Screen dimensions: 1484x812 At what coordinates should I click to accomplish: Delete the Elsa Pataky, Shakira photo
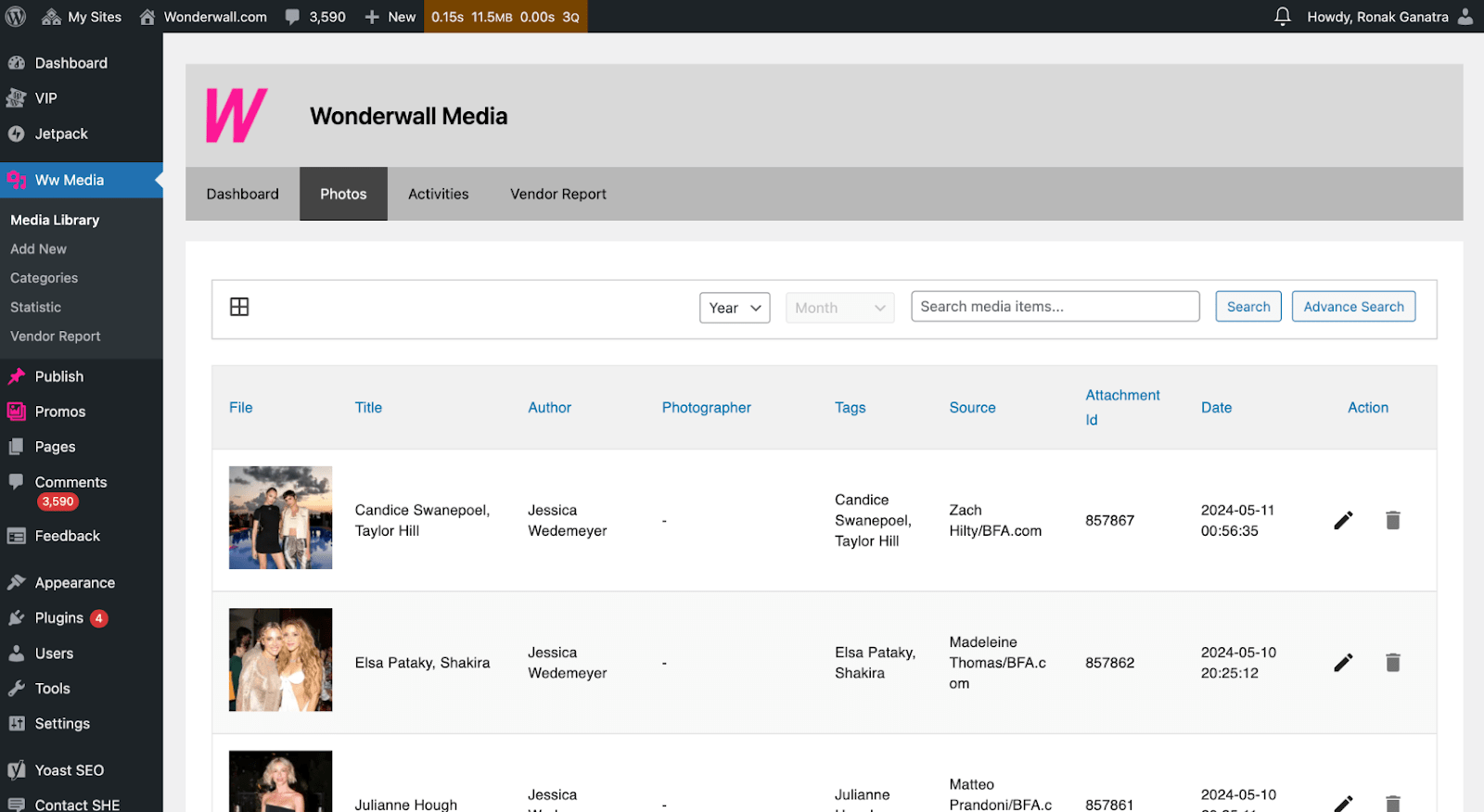pyautogui.click(x=1392, y=663)
